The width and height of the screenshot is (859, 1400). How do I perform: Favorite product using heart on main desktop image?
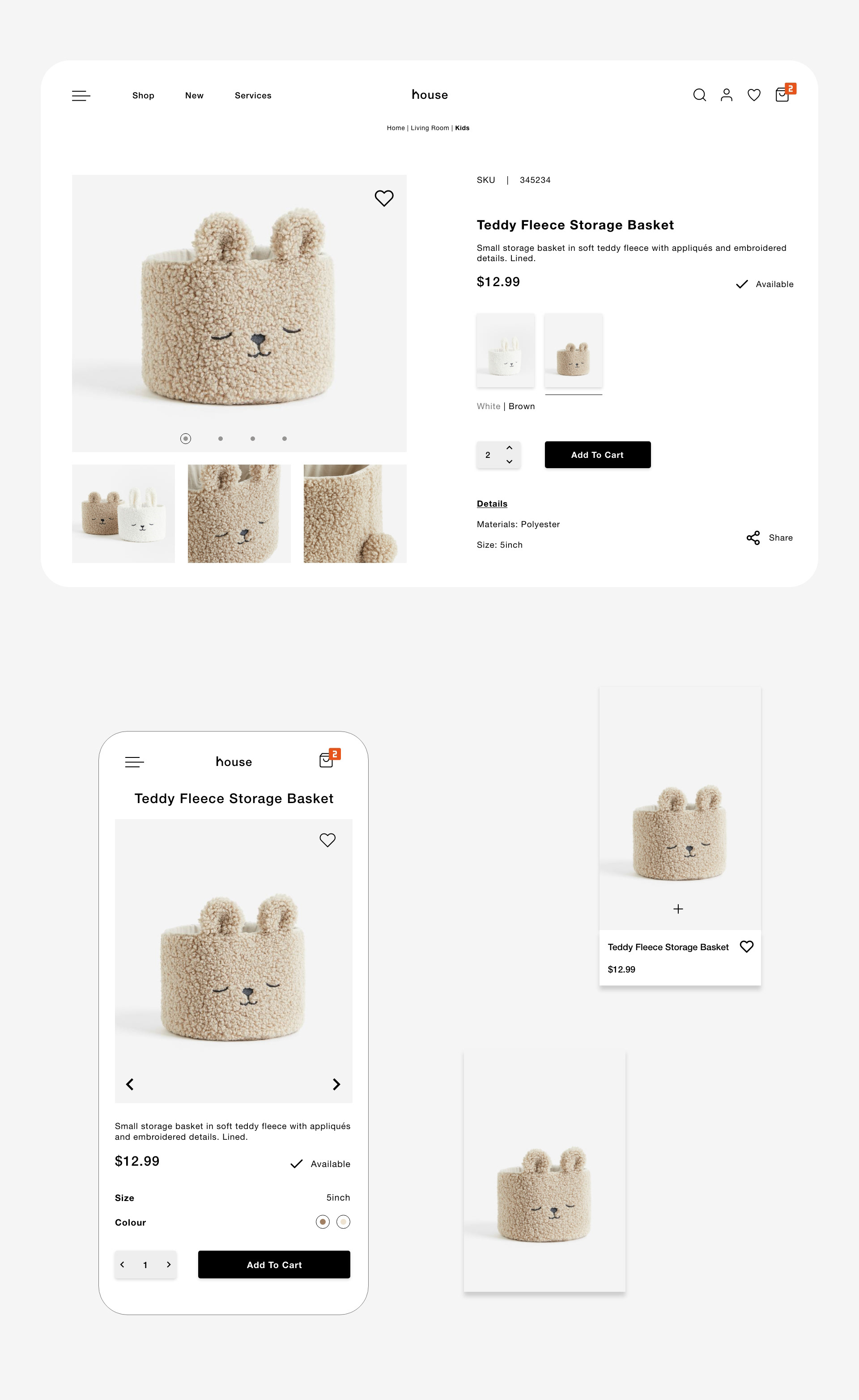(384, 198)
